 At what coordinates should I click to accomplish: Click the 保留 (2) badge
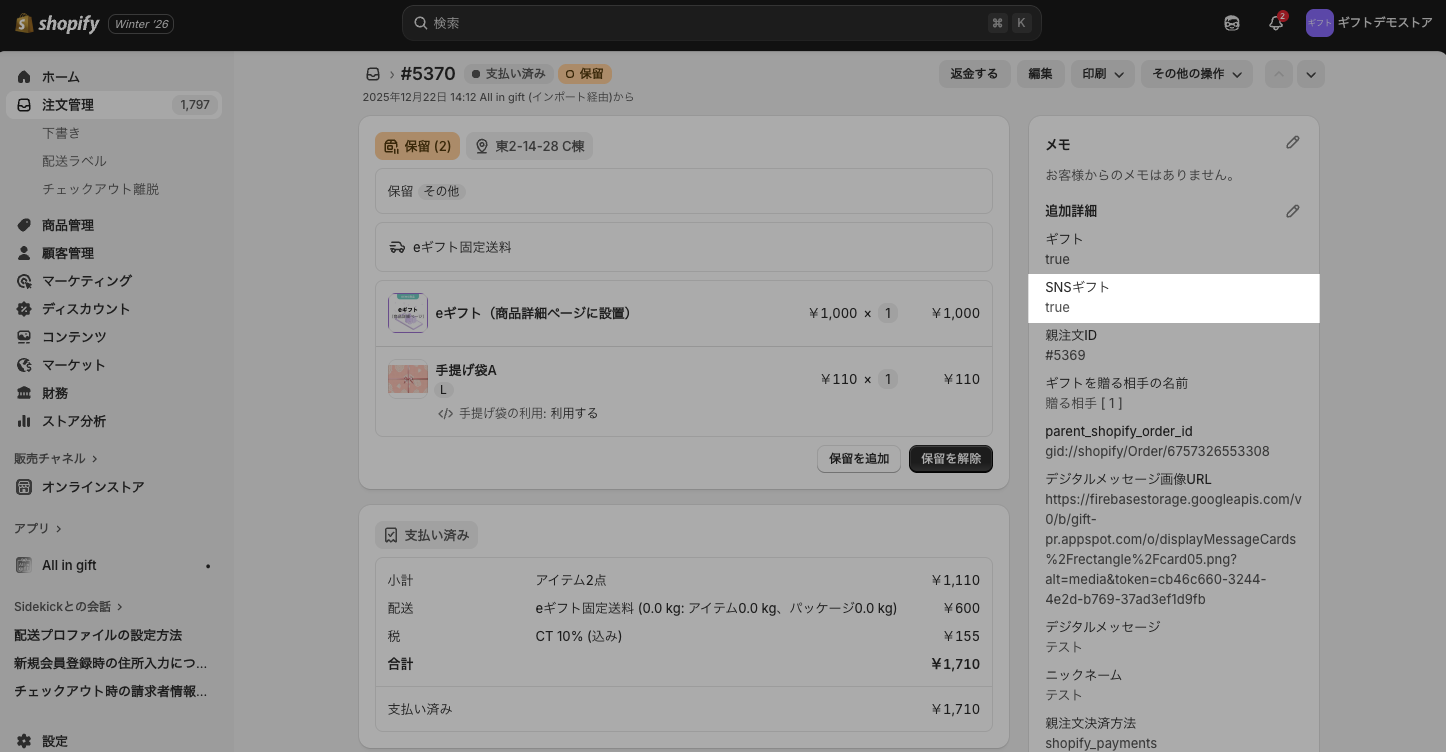[x=418, y=146]
